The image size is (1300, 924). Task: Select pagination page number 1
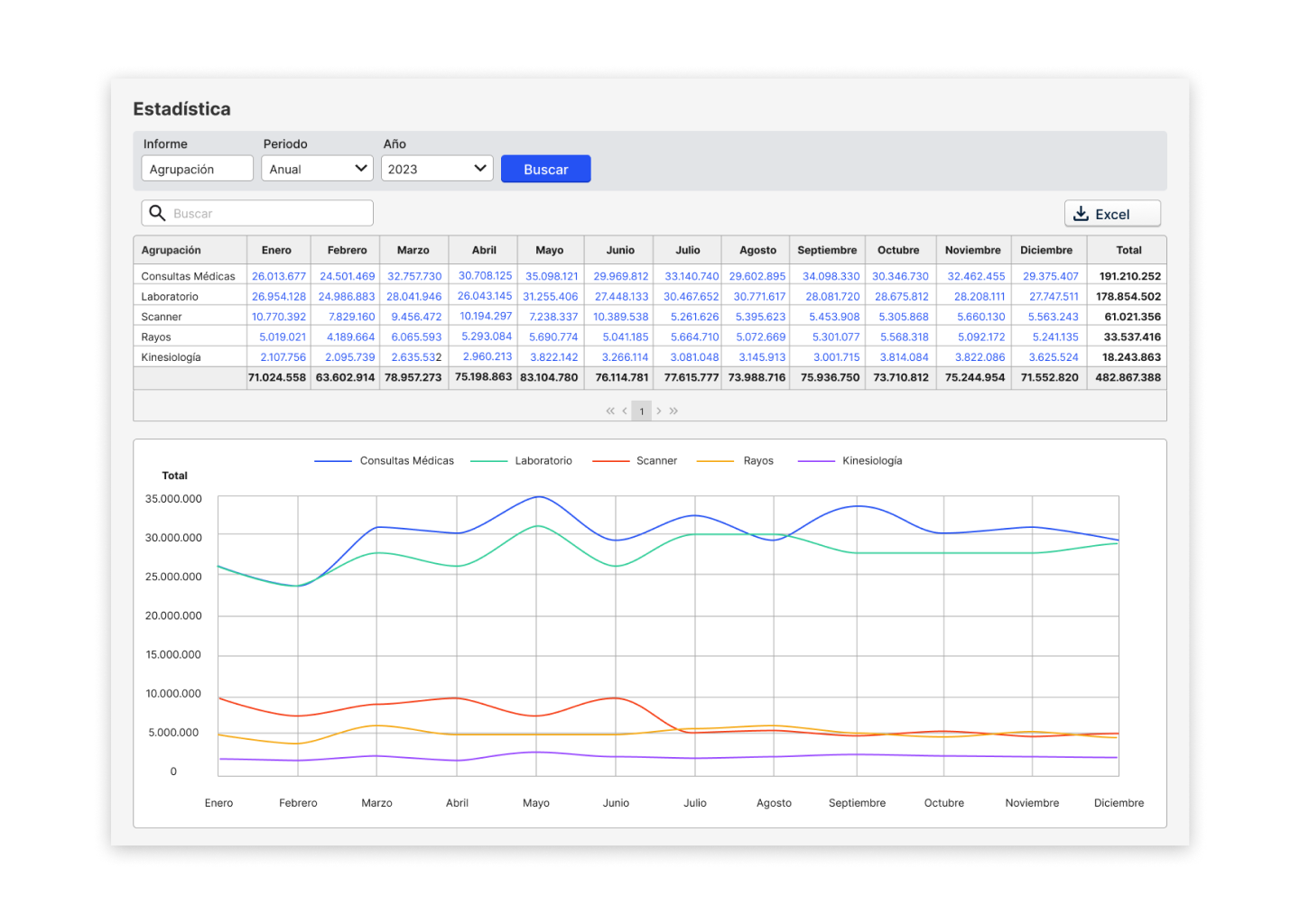click(x=642, y=411)
